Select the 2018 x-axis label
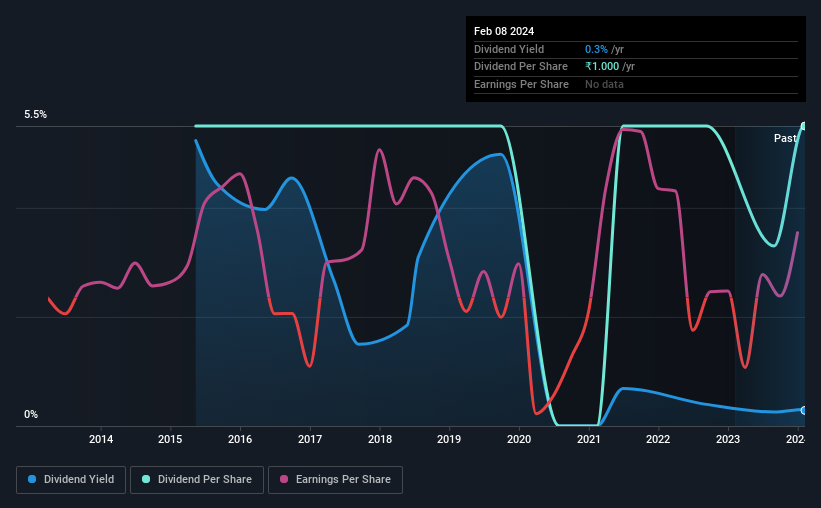Screen dimensions: 821x508 click(380, 439)
